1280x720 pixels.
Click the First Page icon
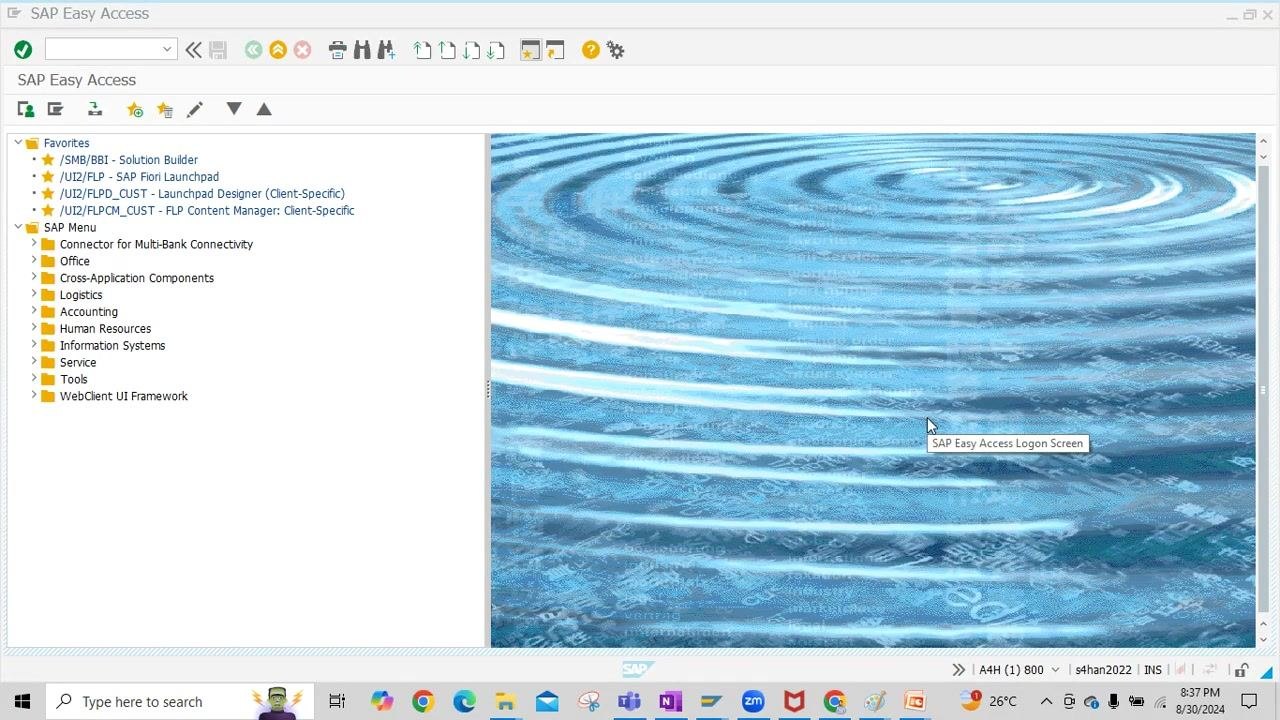pyautogui.click(x=423, y=50)
